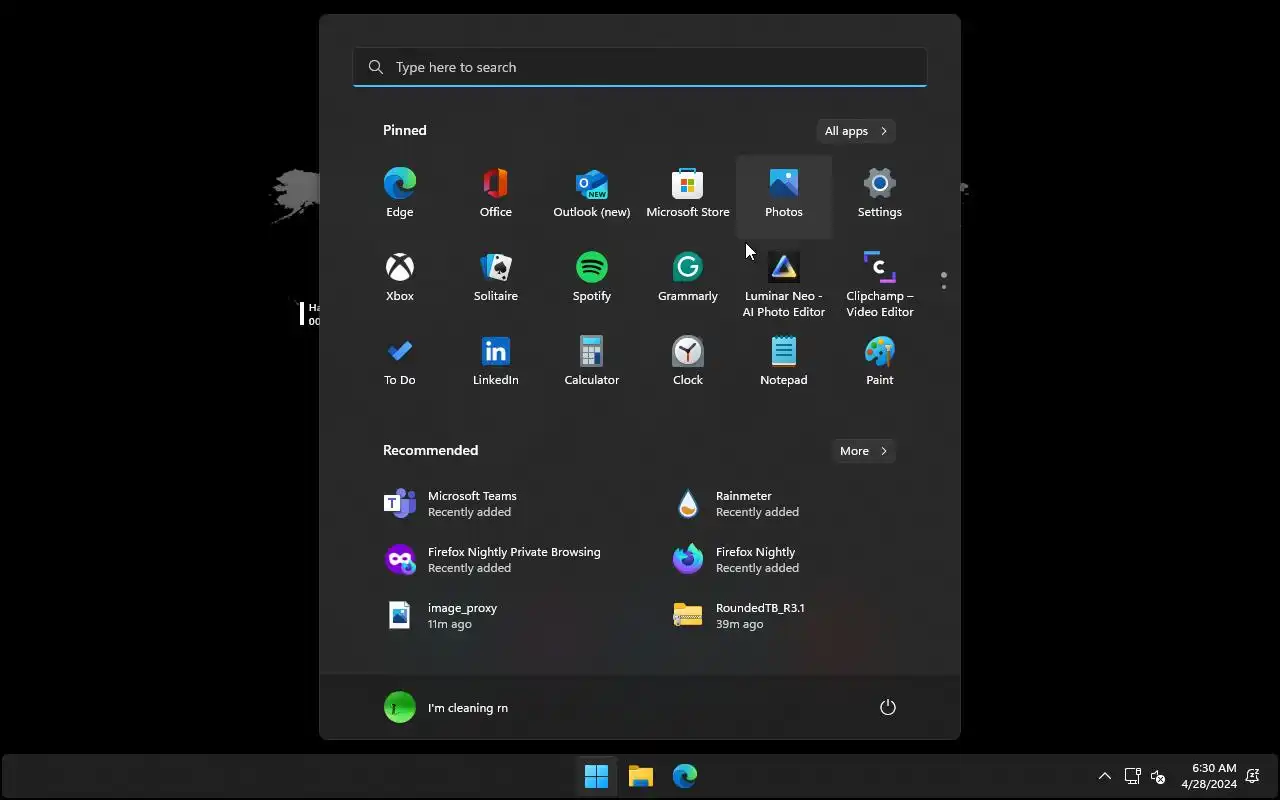Open the user account menu "I'm cleaning rn"
1280x800 pixels.
447,707
